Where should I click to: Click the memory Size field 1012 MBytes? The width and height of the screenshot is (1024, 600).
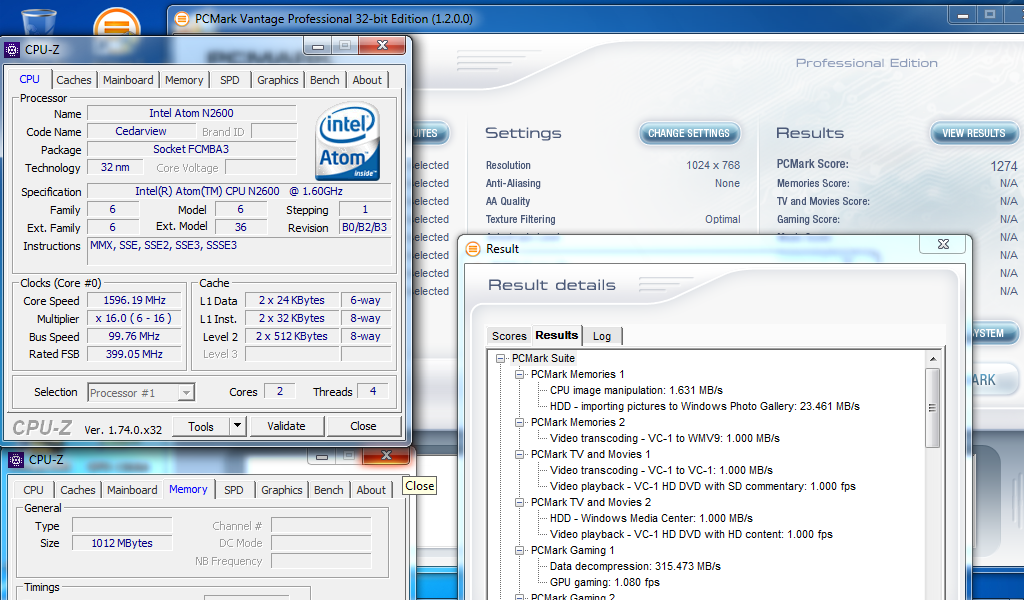[x=122, y=543]
